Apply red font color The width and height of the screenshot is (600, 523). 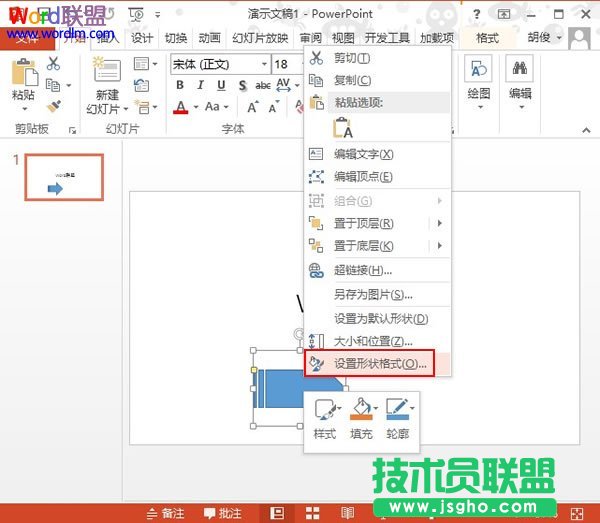[181, 107]
